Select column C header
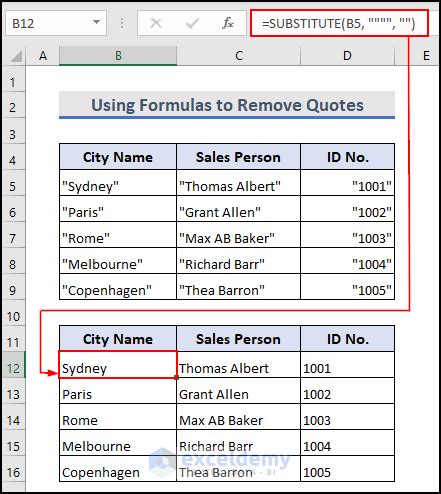 click(x=239, y=56)
